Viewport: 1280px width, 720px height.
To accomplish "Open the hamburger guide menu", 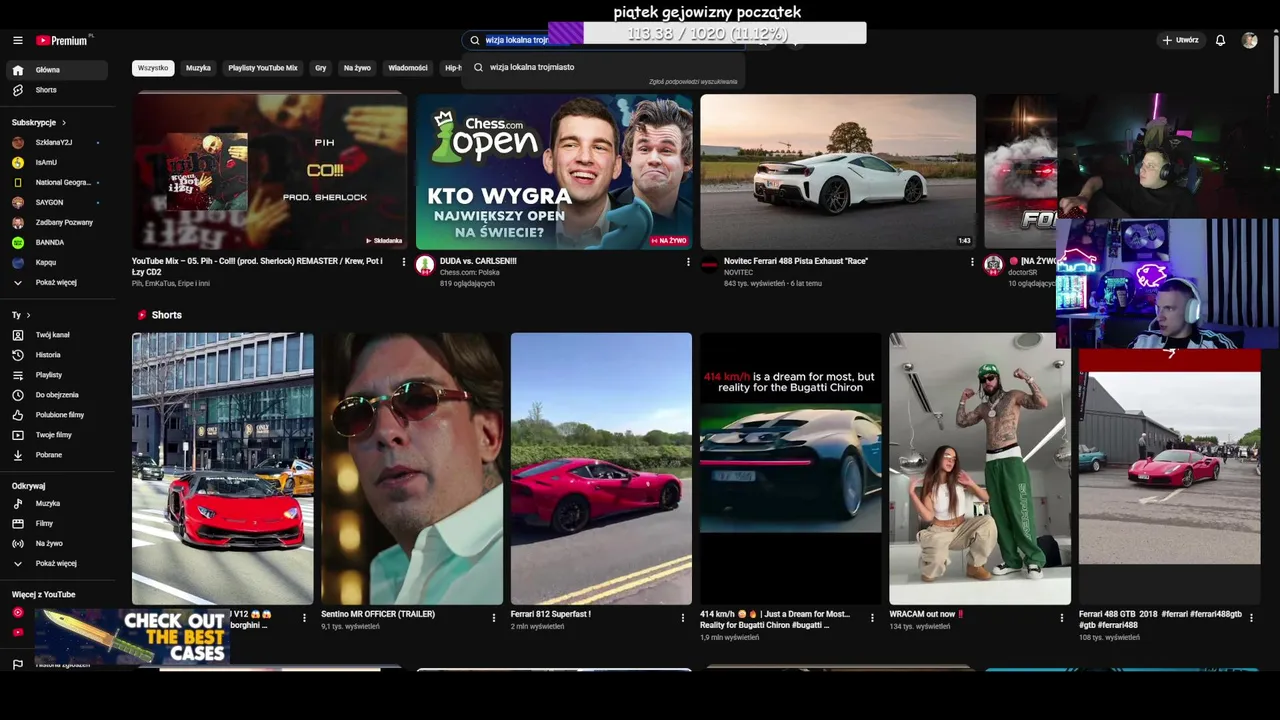I will coord(18,40).
